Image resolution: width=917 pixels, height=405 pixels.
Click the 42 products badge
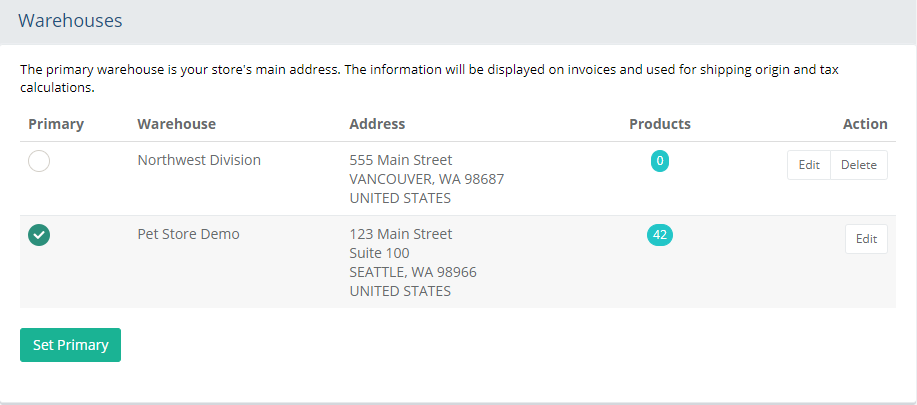[660, 235]
